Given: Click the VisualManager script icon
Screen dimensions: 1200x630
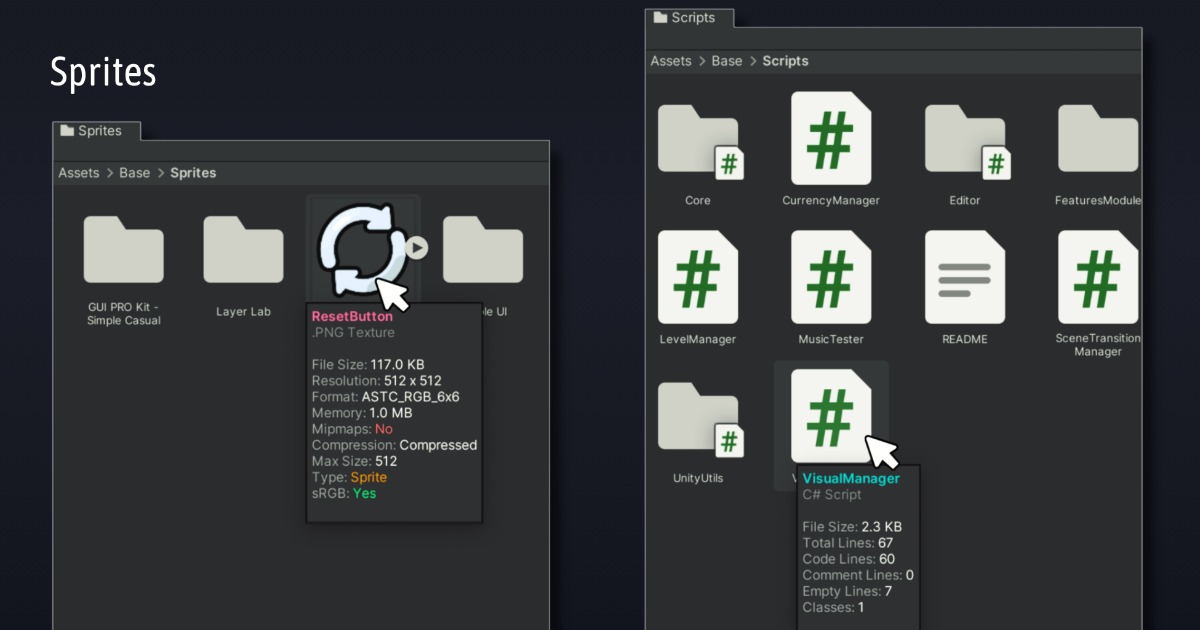Looking at the screenshot, I should 831,415.
